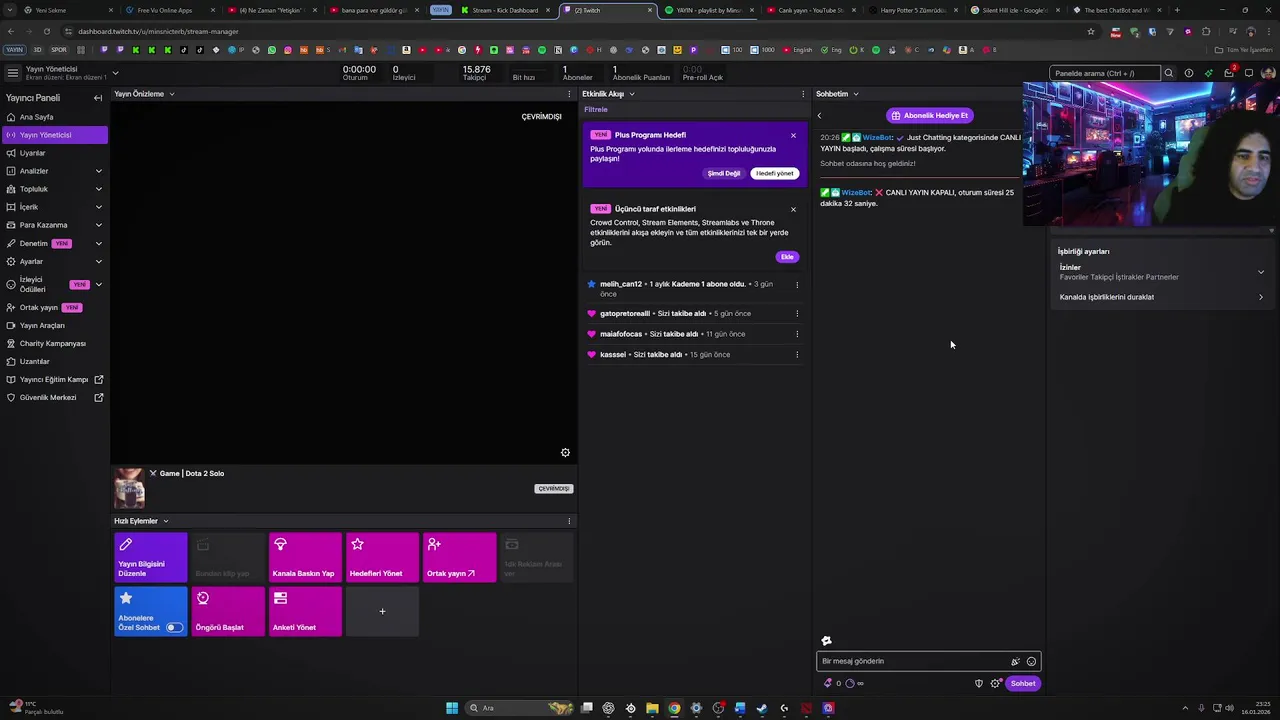Open chat settings gear icon
The image size is (1280, 720).
click(995, 684)
